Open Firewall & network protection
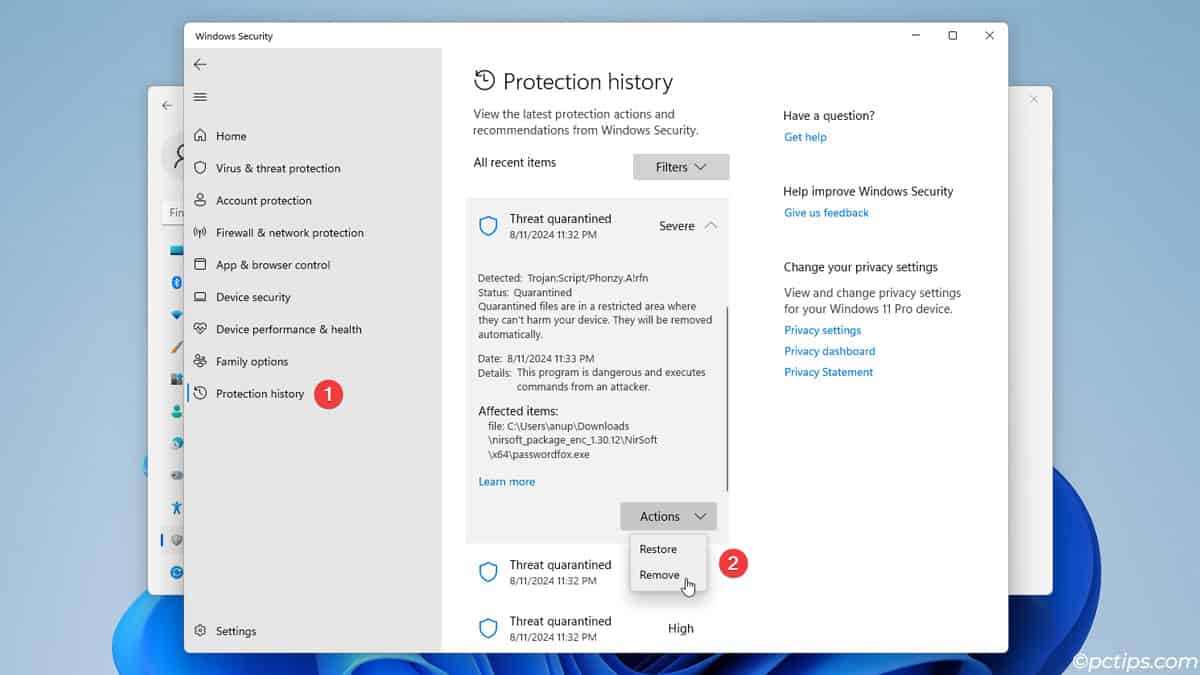This screenshot has height=675, width=1200. [290, 232]
